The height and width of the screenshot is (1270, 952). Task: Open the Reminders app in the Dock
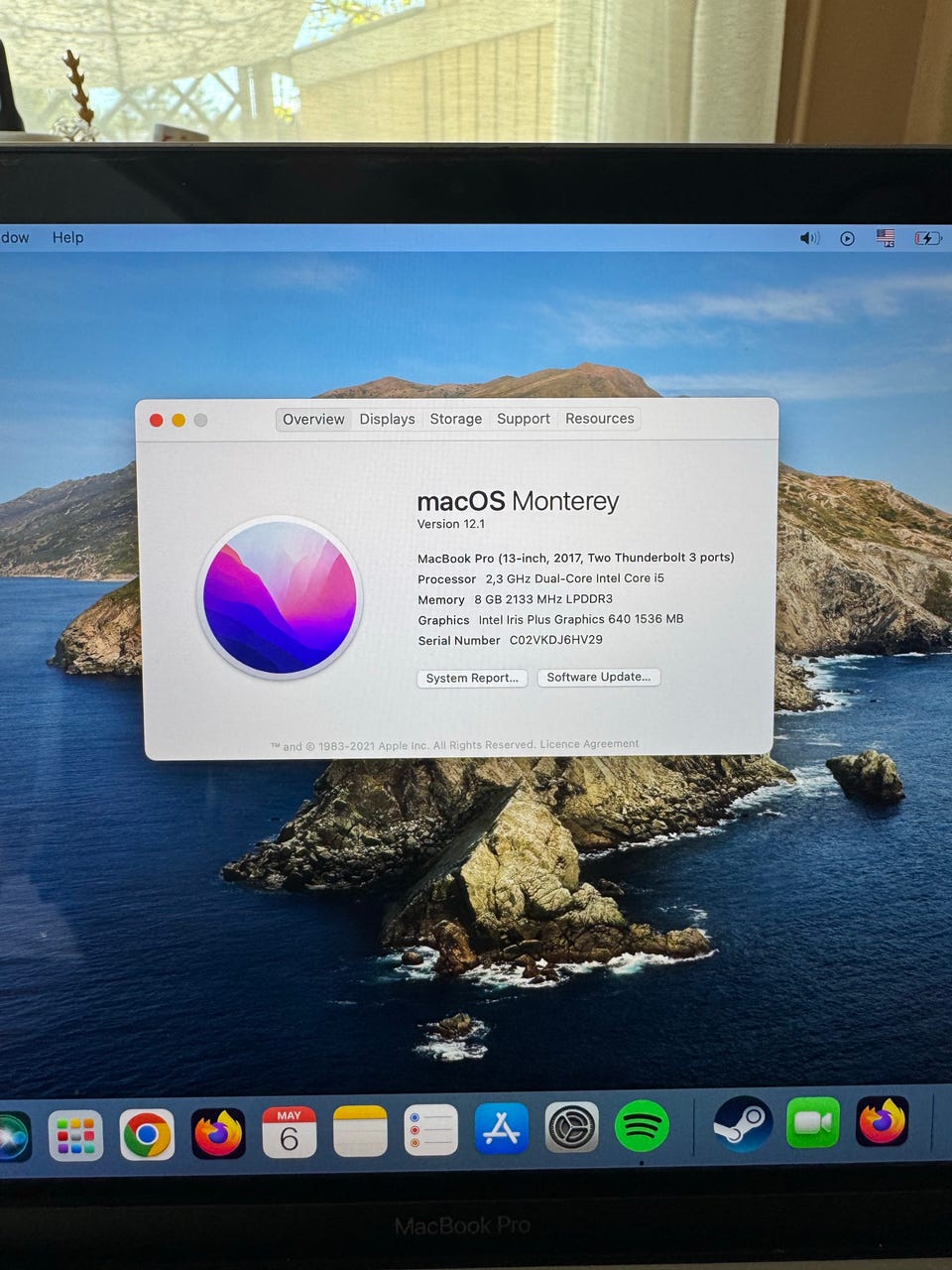pos(430,1130)
